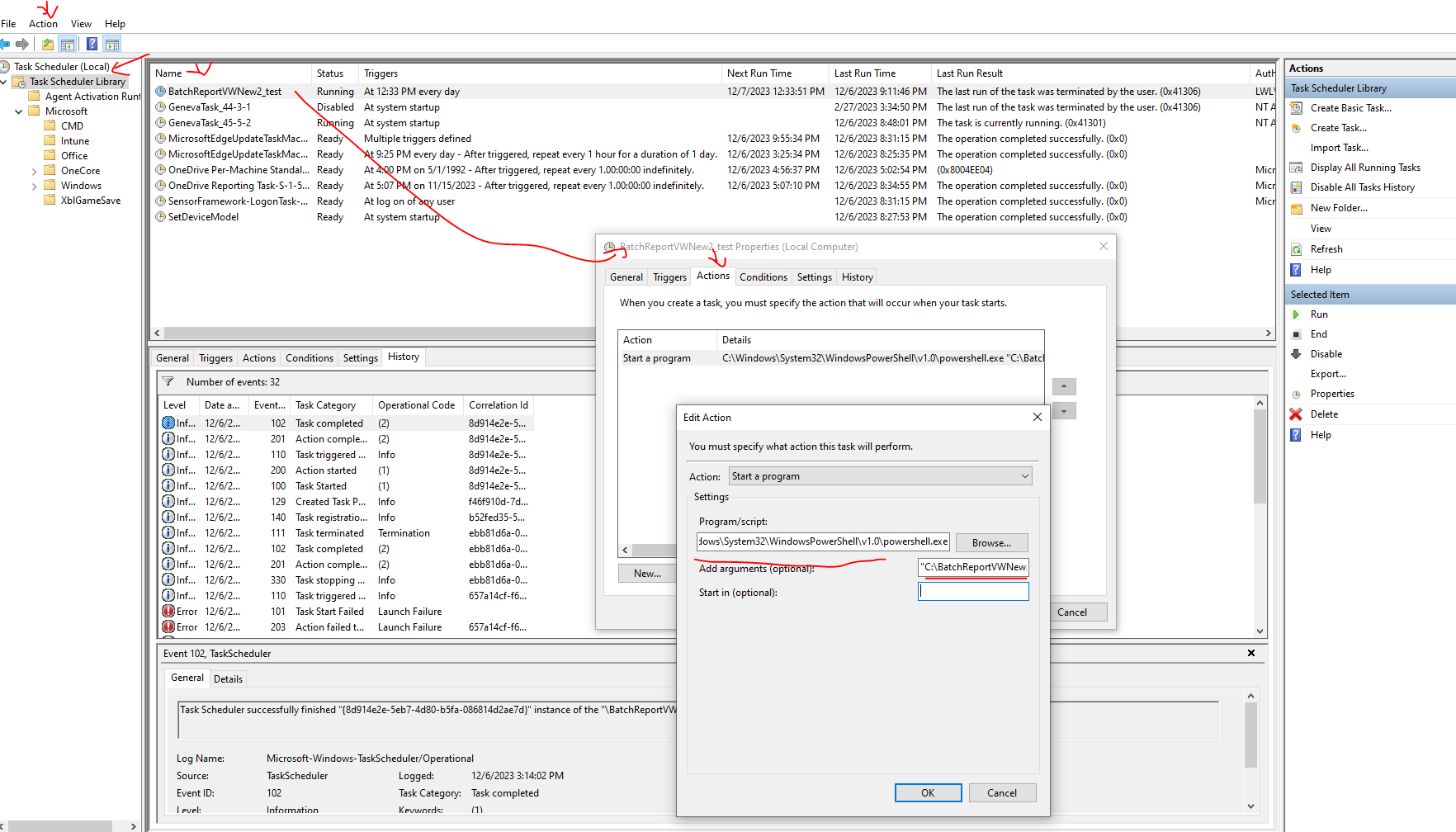Click New Folder in the Actions pane
Viewport: 1456px width, 832px height.
(x=1338, y=208)
